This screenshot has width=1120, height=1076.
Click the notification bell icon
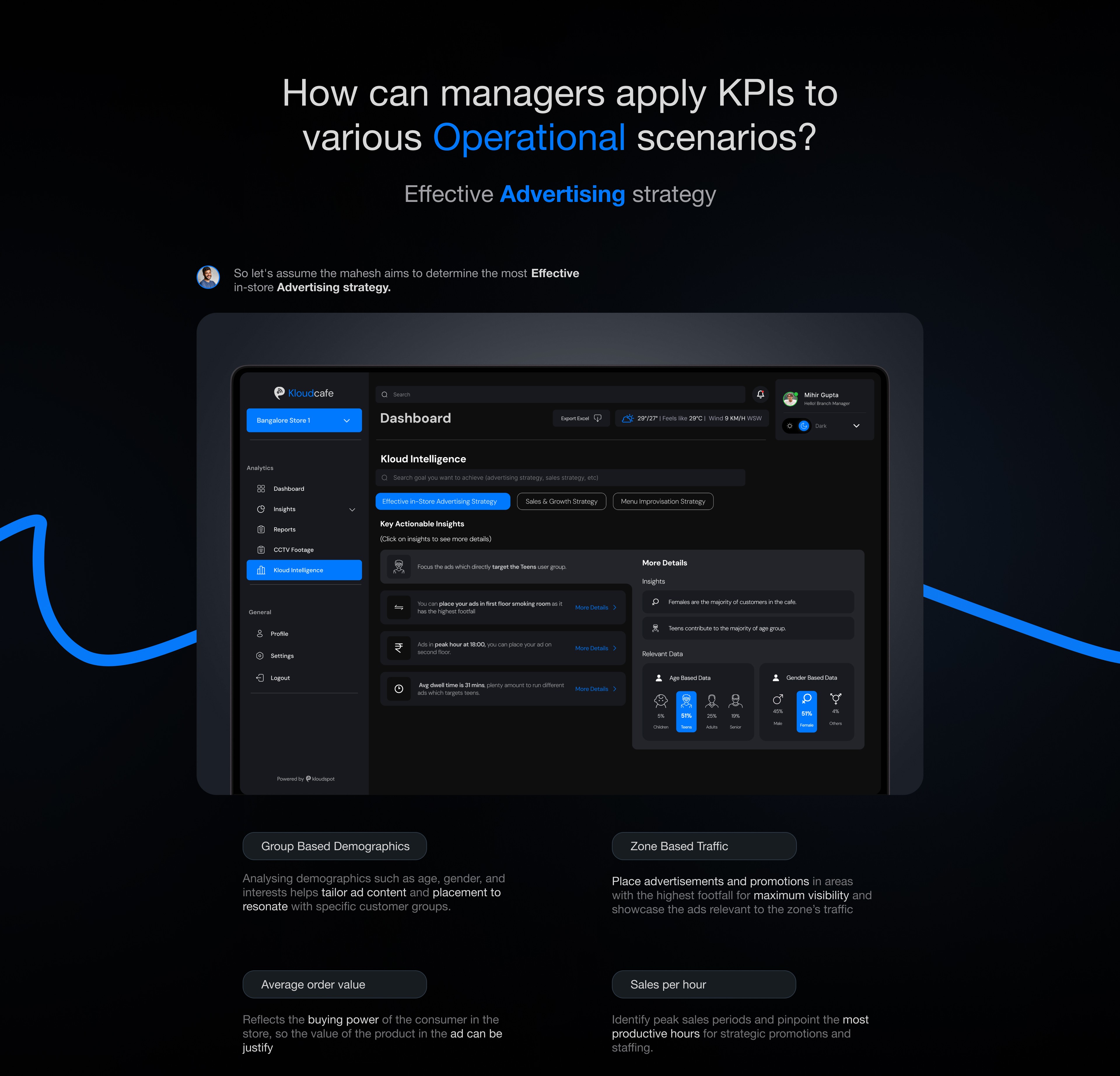click(x=760, y=394)
